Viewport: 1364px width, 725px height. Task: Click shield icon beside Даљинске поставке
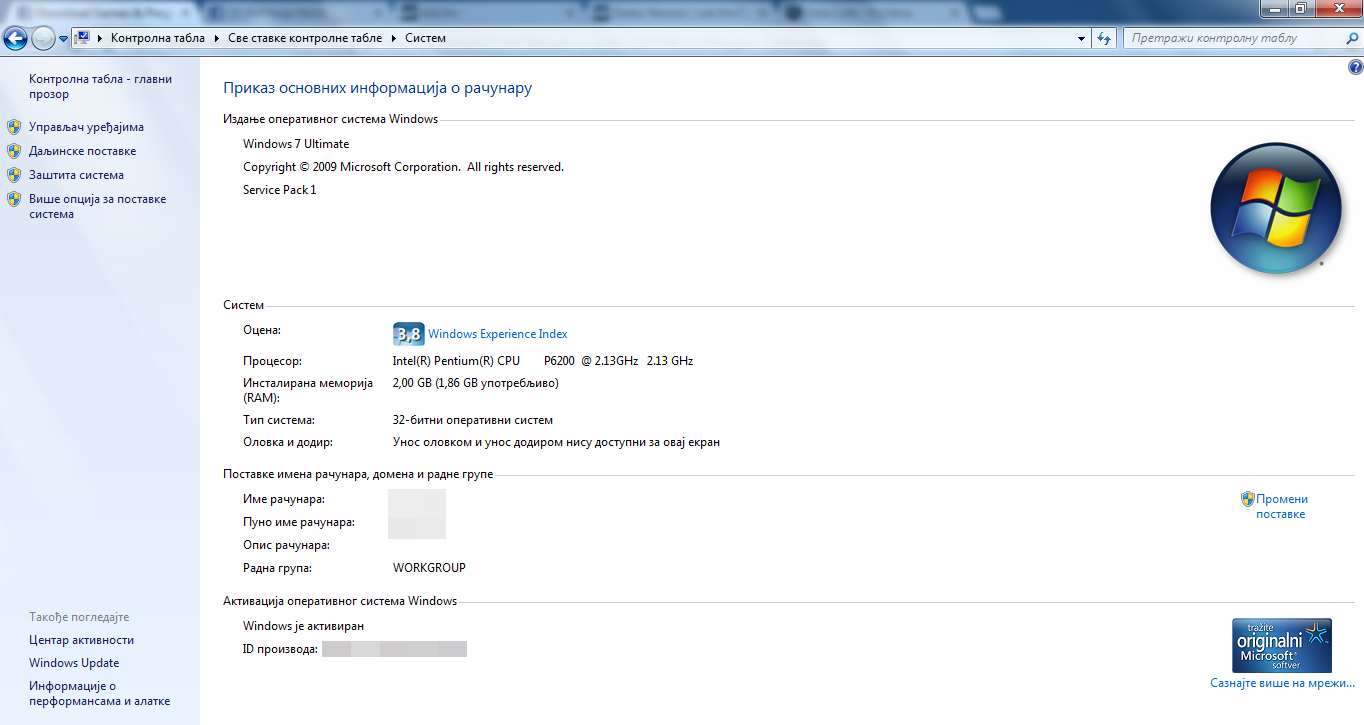14,151
